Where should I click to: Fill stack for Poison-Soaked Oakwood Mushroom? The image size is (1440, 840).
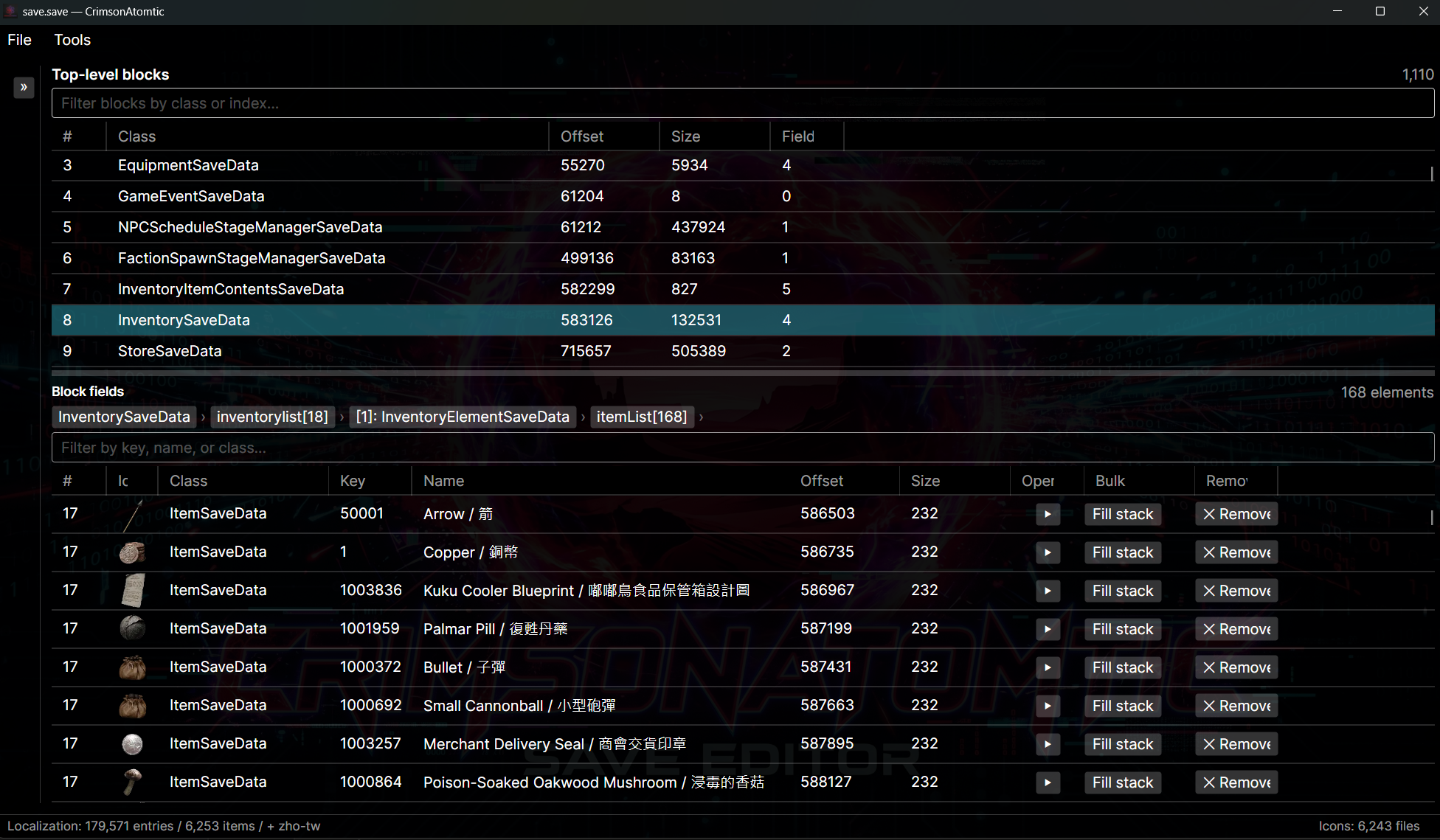tap(1123, 782)
